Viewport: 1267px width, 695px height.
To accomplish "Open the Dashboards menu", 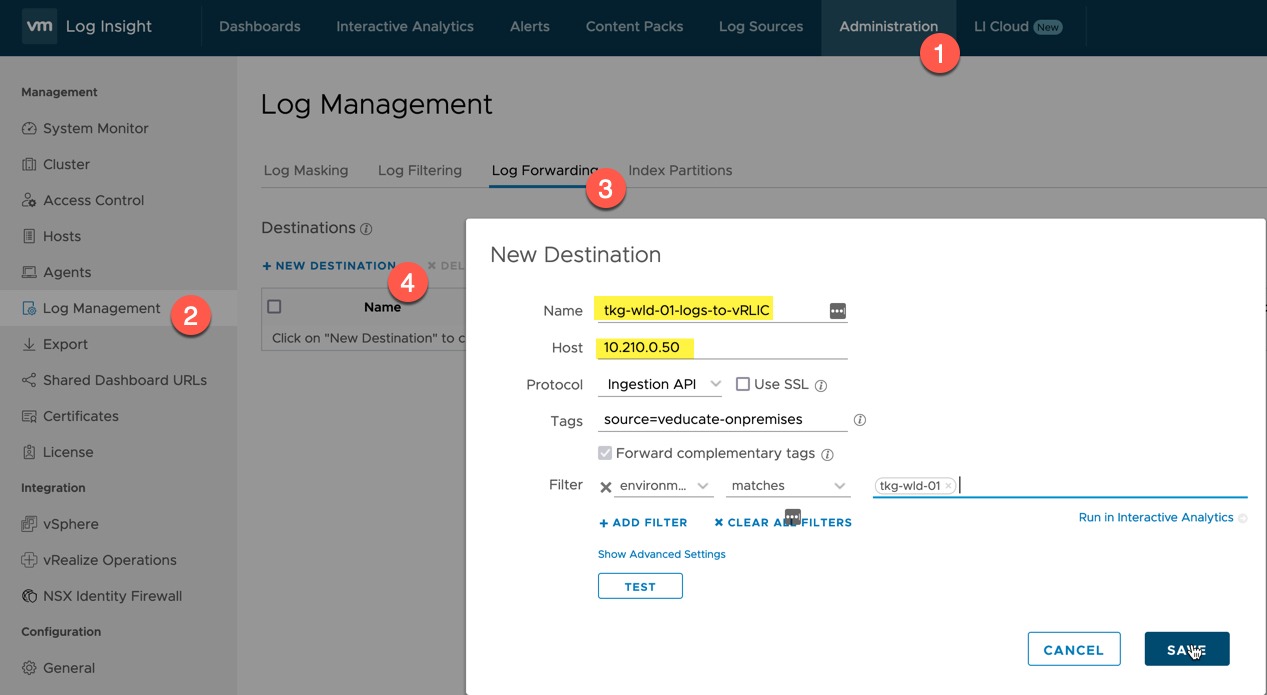I will point(259,27).
